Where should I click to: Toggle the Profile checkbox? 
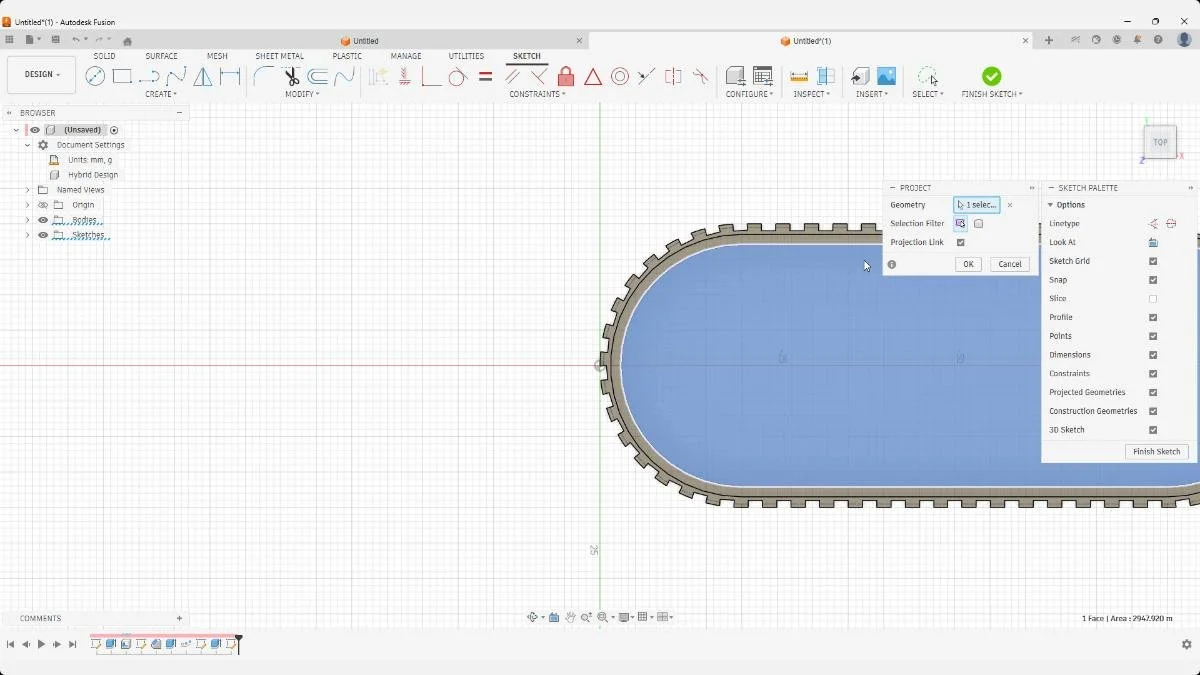1153,317
